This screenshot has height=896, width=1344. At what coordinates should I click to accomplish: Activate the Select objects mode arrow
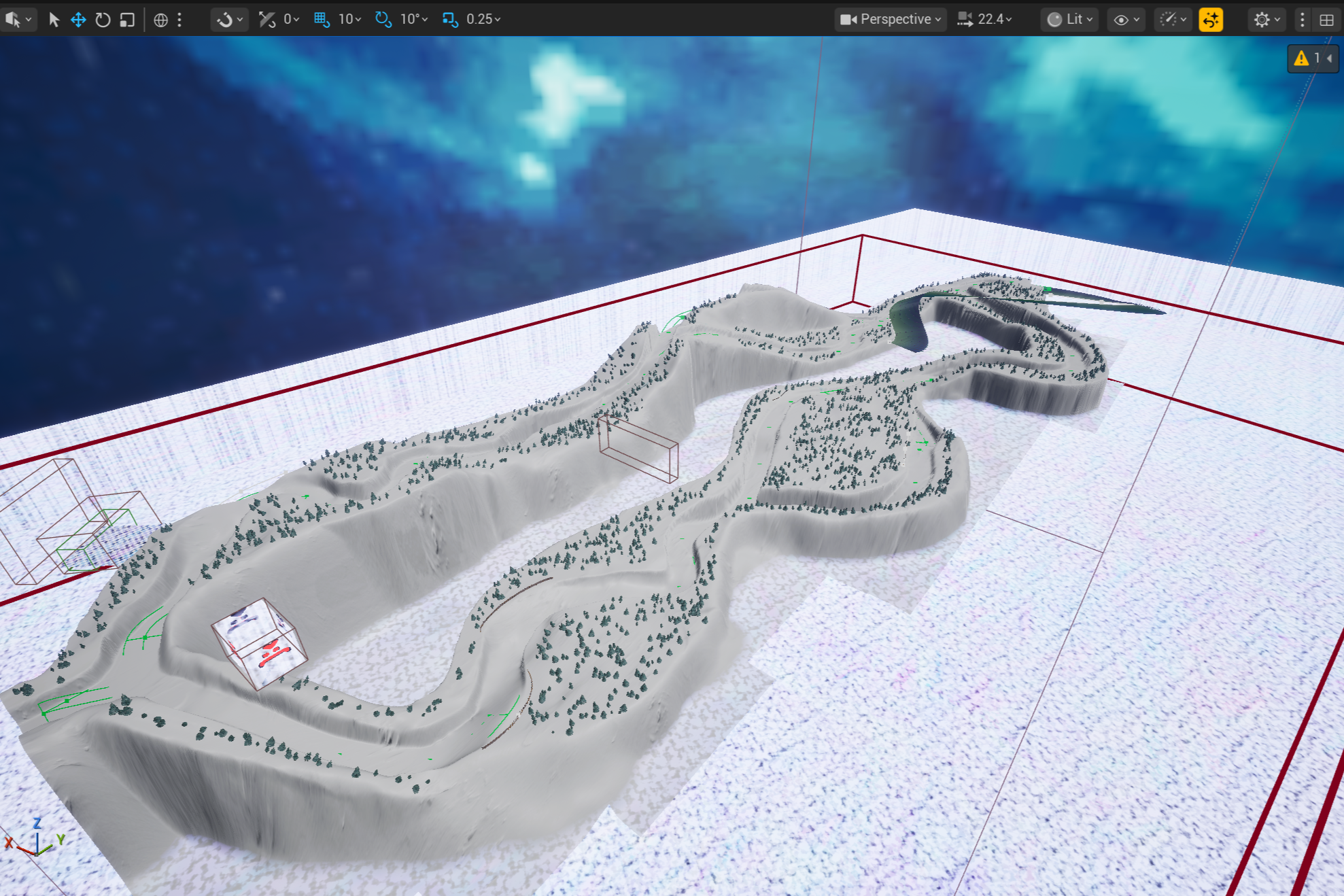point(54,19)
